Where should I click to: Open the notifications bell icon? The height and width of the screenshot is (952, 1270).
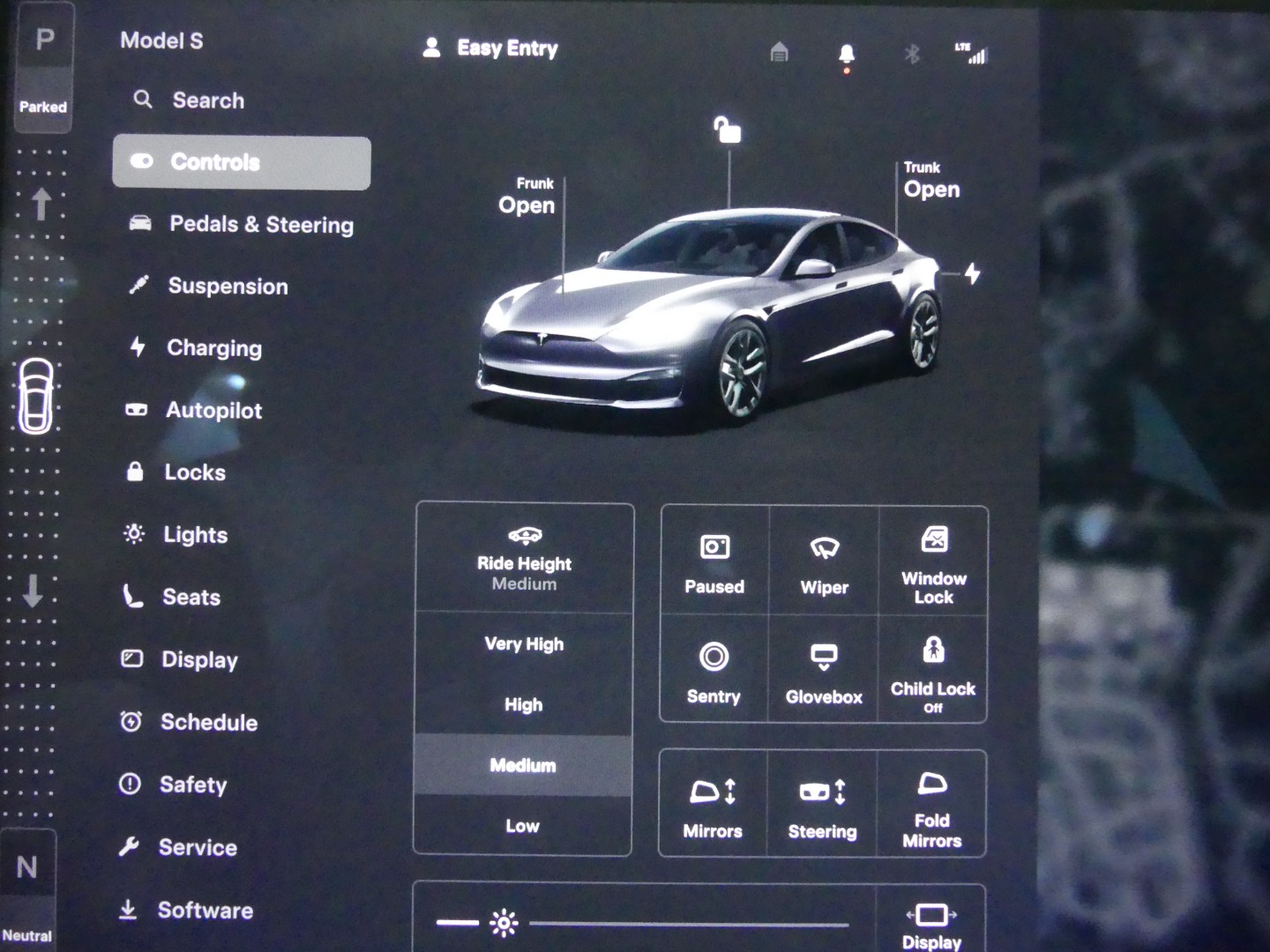[x=846, y=55]
